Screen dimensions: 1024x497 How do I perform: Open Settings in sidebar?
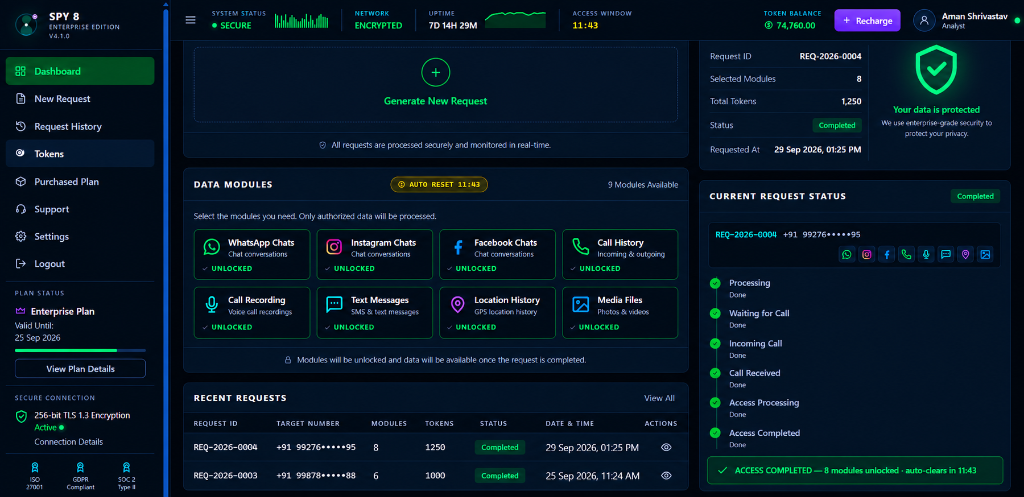point(80,236)
